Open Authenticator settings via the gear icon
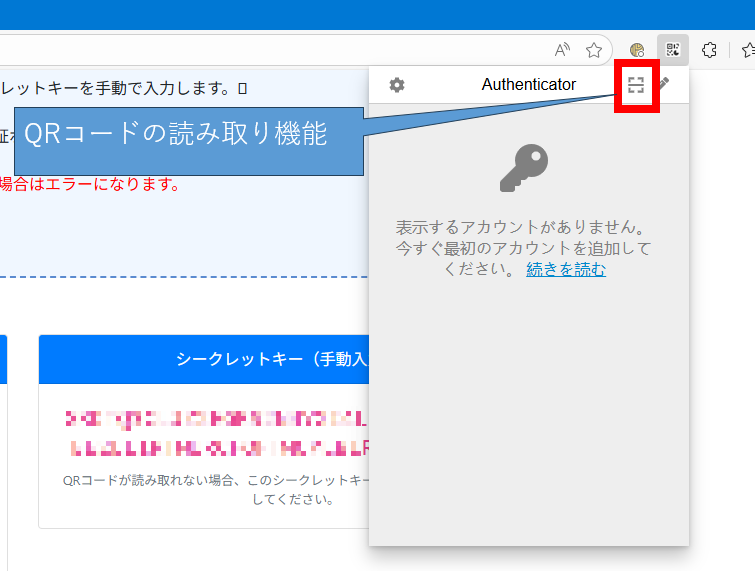755x571 pixels. [x=397, y=85]
